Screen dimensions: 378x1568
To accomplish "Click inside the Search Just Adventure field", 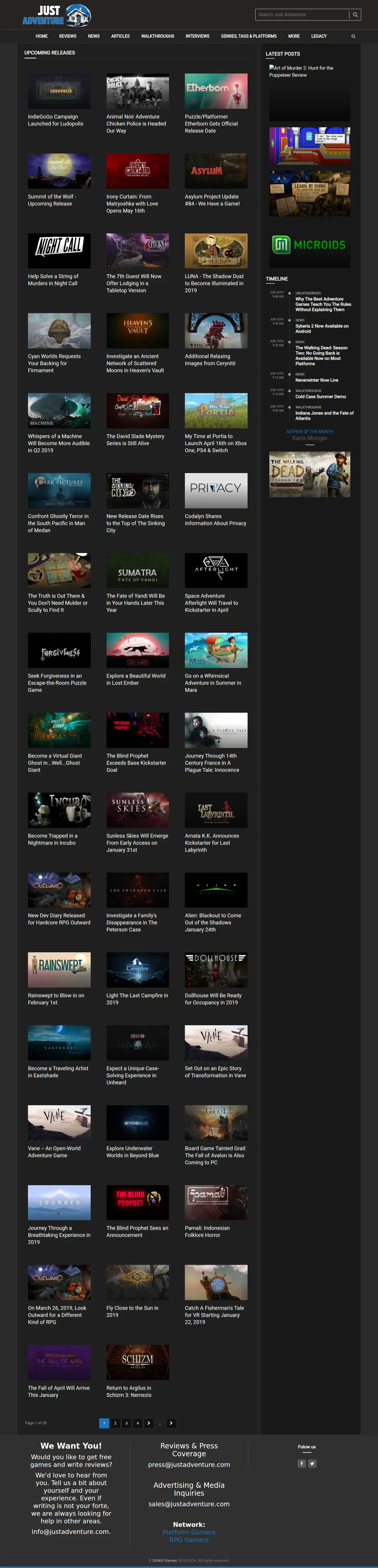I will pyautogui.click(x=302, y=15).
